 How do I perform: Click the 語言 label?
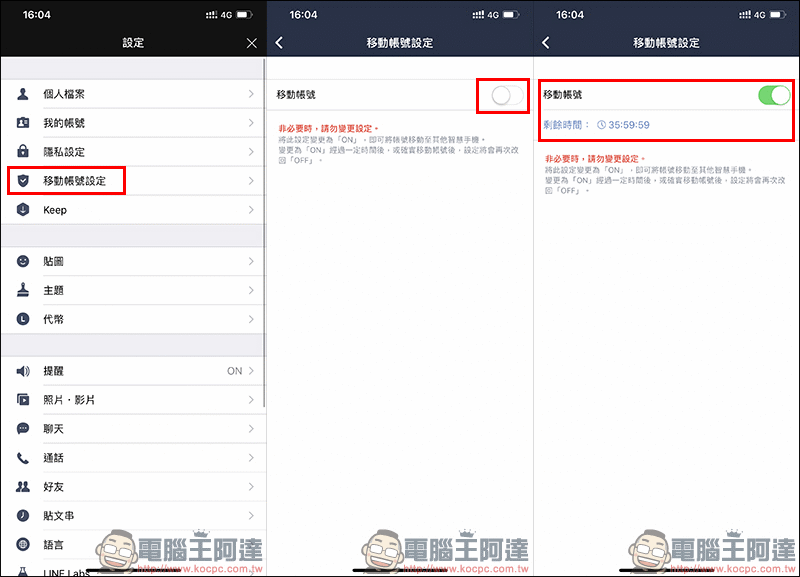(54, 545)
